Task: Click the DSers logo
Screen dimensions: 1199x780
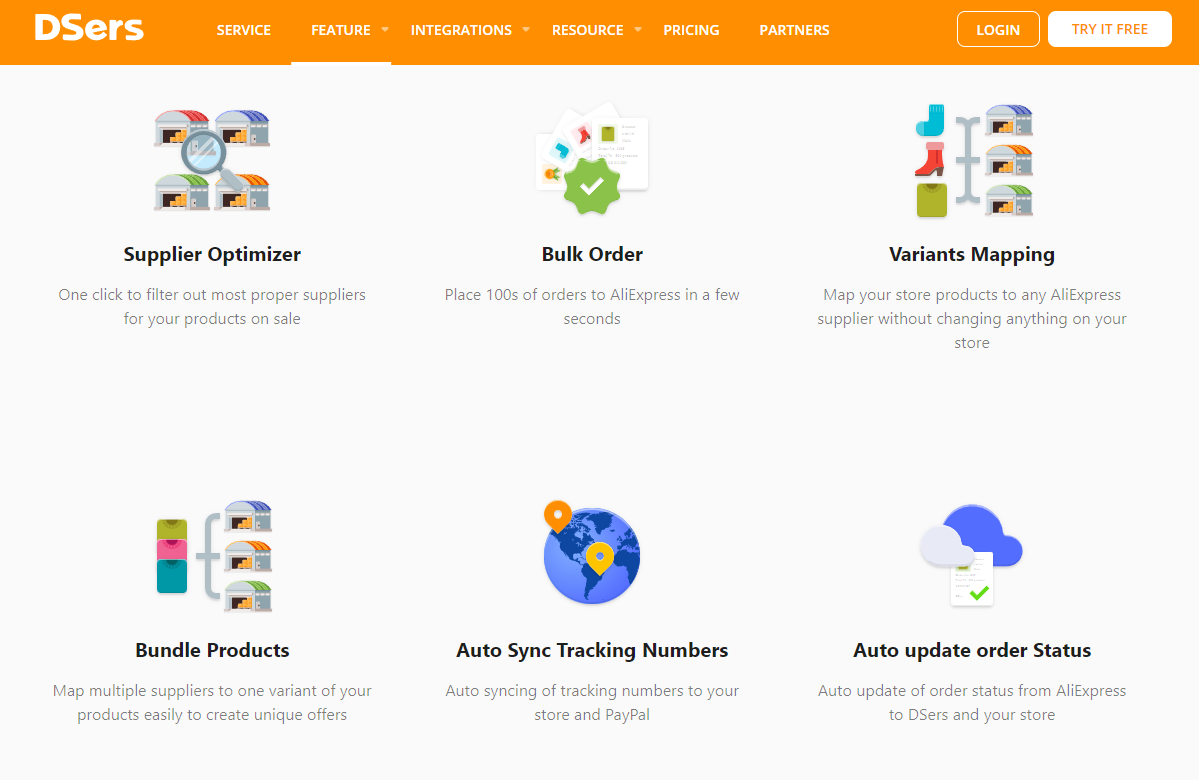Action: click(89, 29)
